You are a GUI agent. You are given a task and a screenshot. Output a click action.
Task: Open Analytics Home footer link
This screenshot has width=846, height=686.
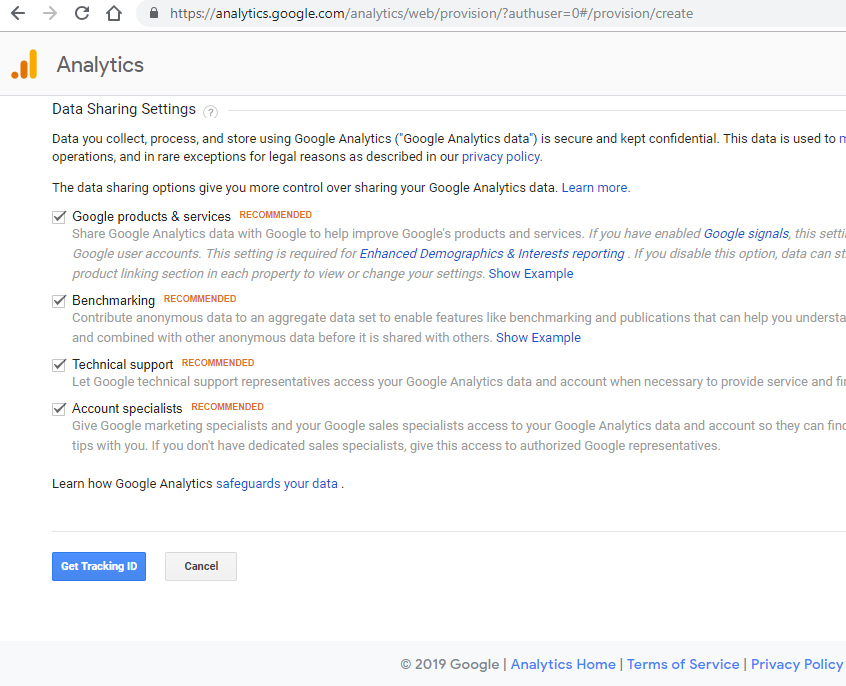(x=563, y=664)
